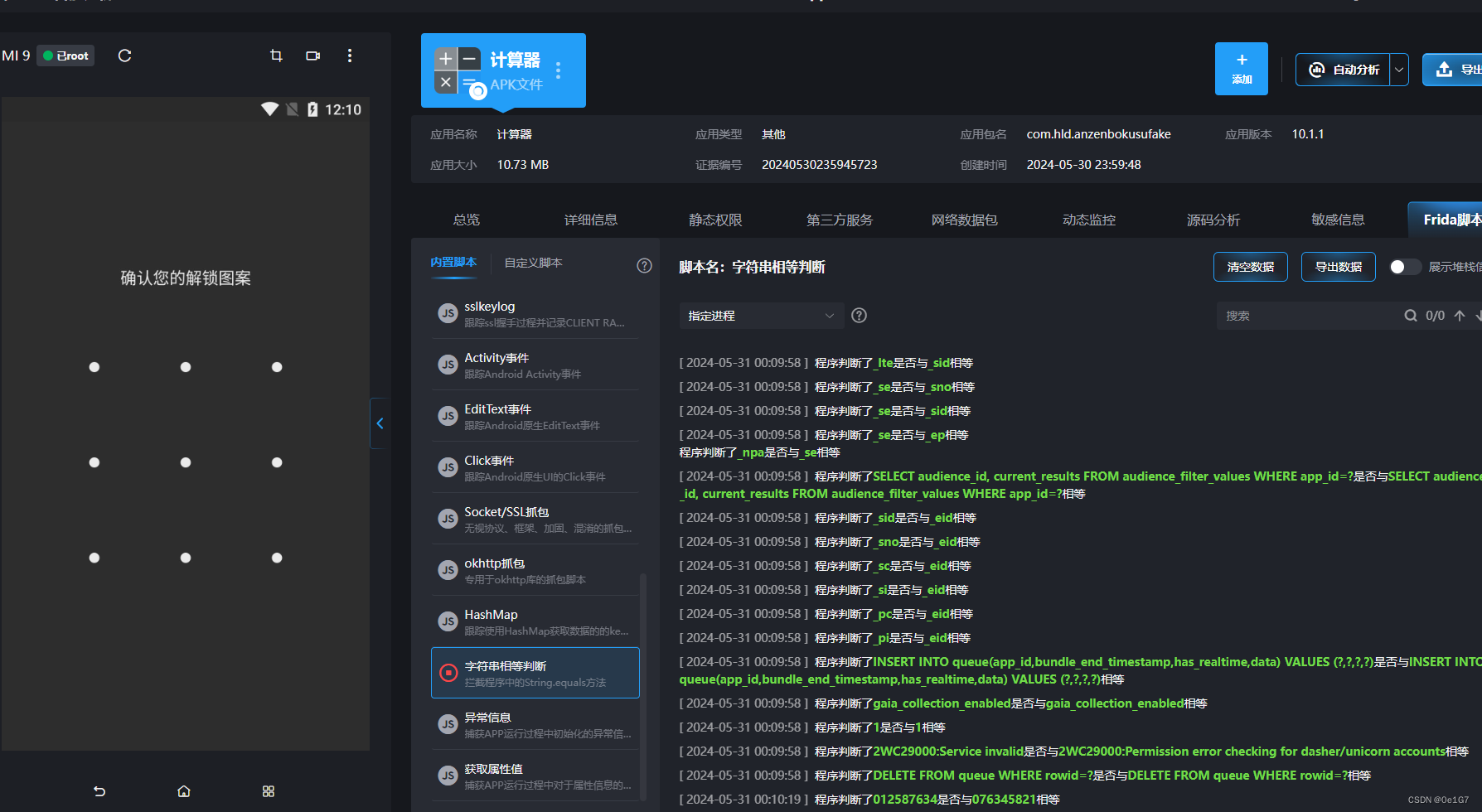
Task: Select the 内置脚本 sub-tab
Action: pyautogui.click(x=453, y=262)
